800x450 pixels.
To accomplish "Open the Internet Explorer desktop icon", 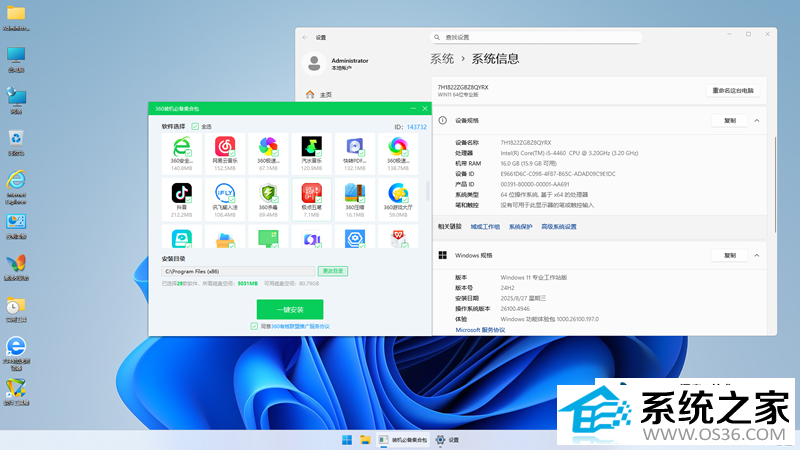I will pos(16,180).
